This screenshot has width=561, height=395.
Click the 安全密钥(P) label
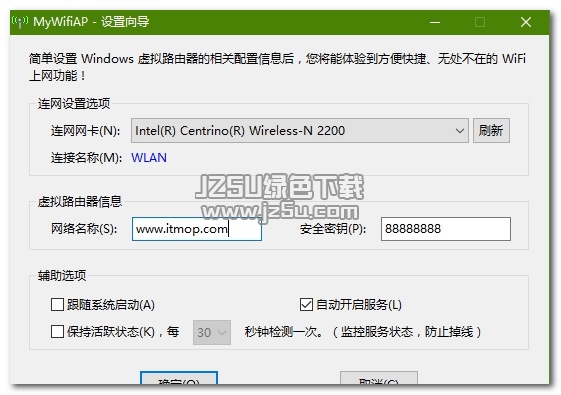coord(333,229)
